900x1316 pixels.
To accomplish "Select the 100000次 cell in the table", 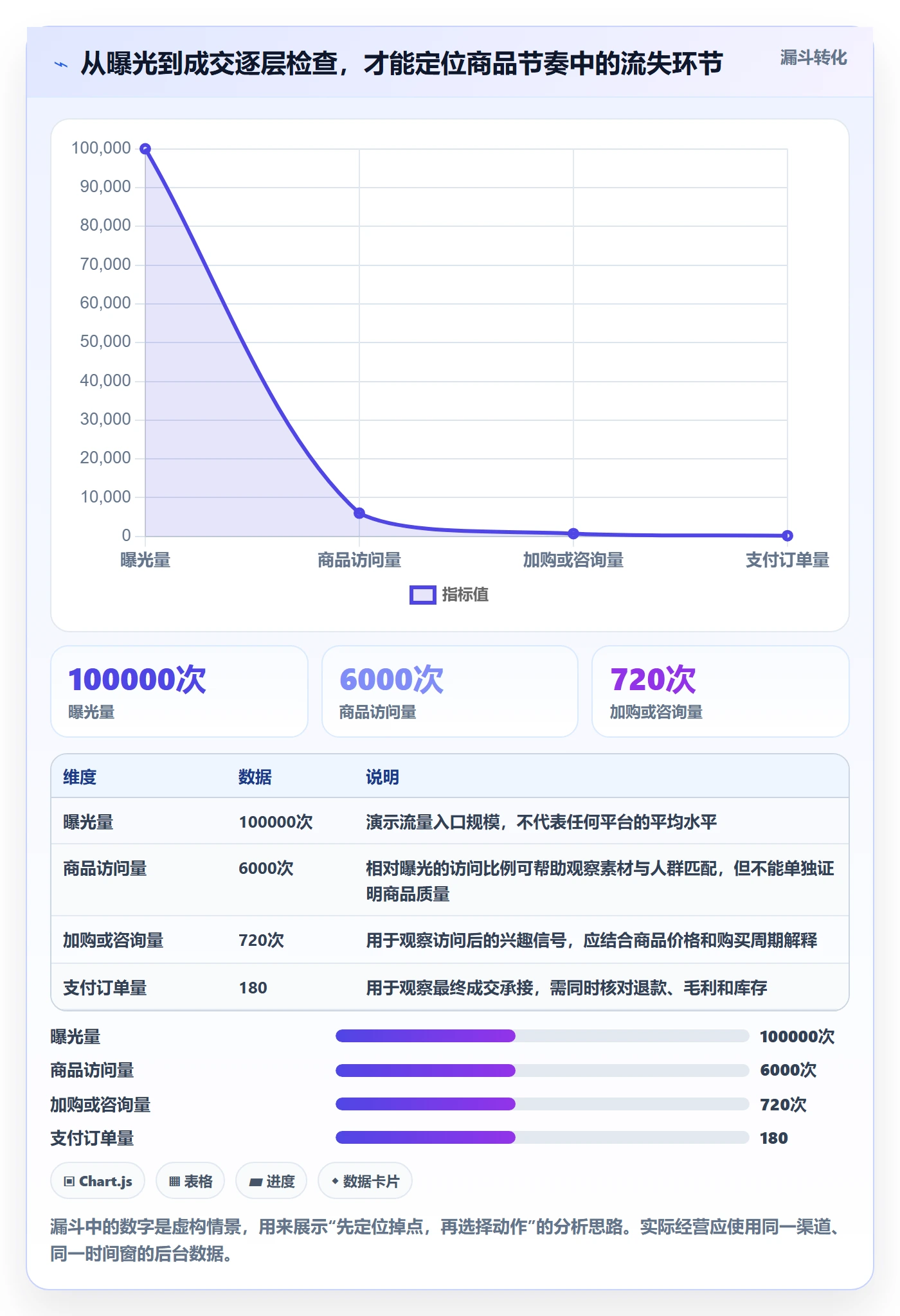I will [x=276, y=822].
